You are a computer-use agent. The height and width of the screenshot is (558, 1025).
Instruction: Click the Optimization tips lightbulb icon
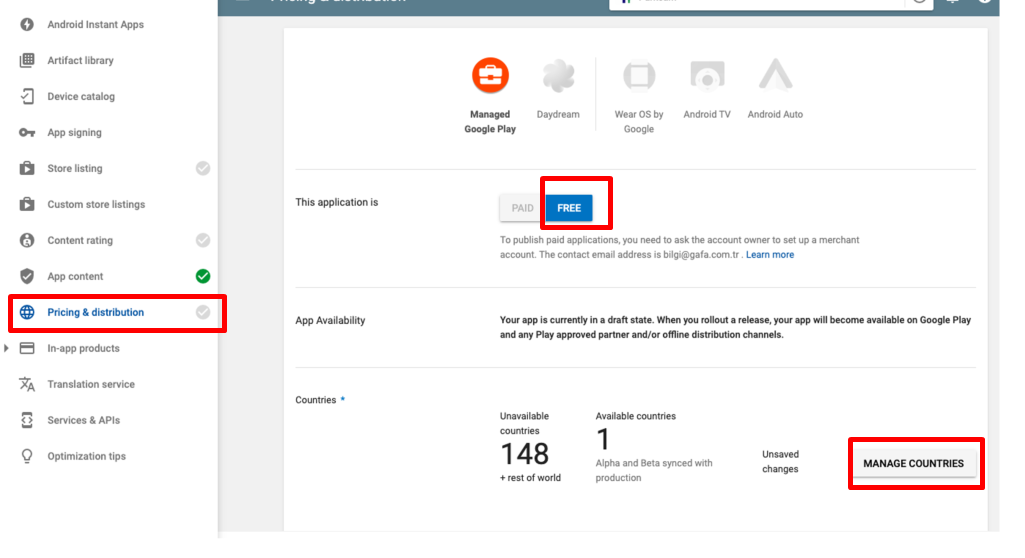(x=27, y=456)
